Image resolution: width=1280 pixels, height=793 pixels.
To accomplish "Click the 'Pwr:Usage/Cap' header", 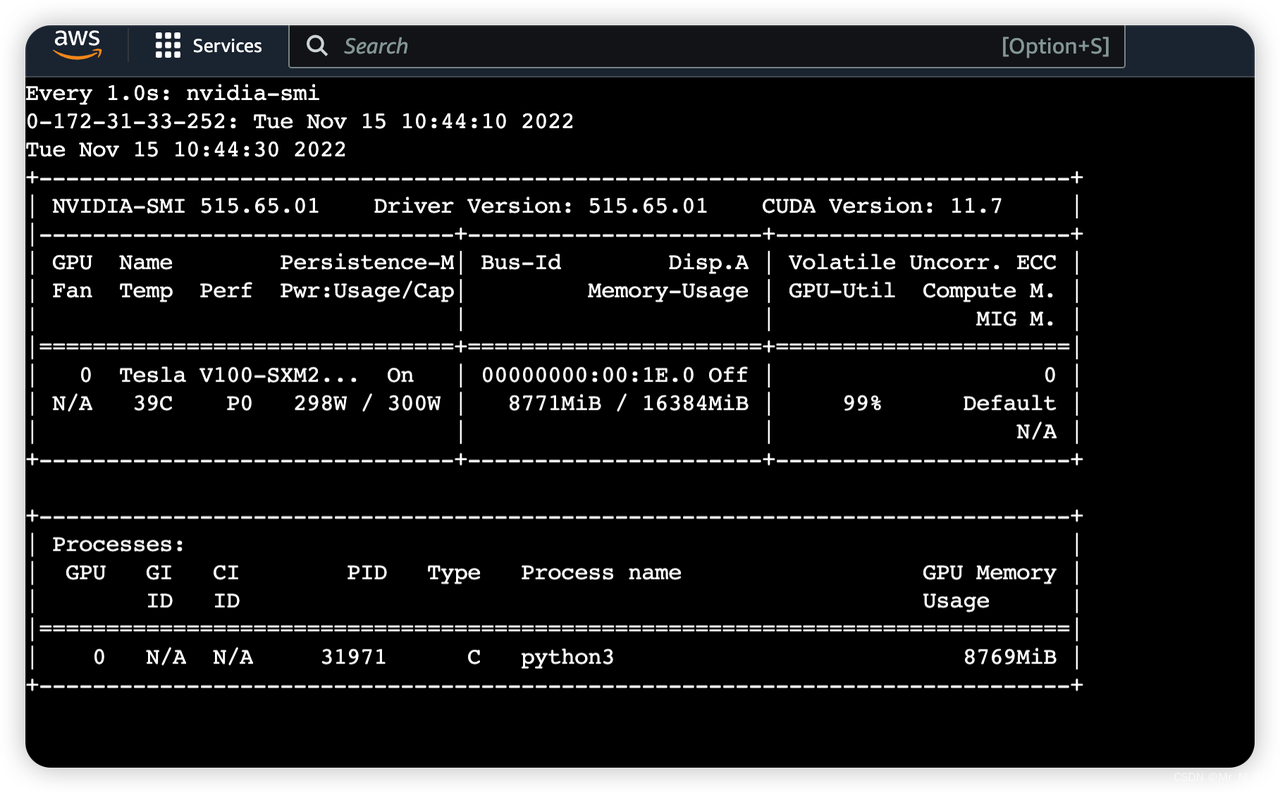I will coord(366,291).
